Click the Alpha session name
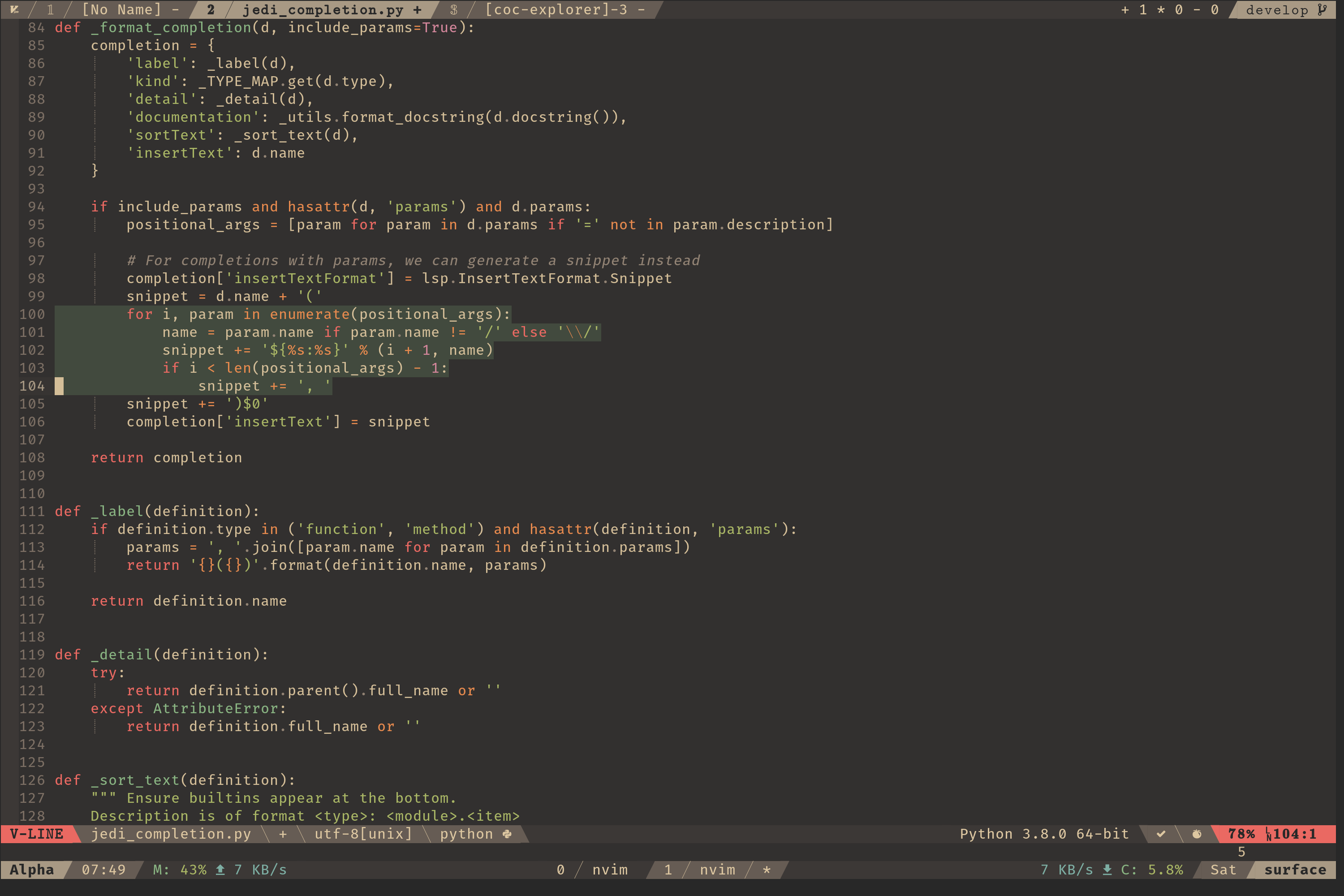The height and width of the screenshot is (896, 1344). pos(31,870)
